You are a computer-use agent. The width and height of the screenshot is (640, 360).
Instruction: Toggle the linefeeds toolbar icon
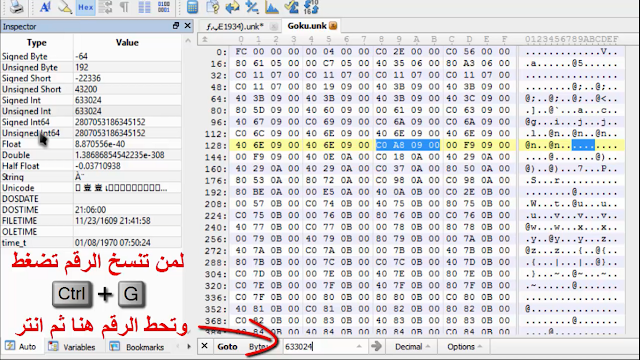(106, 7)
